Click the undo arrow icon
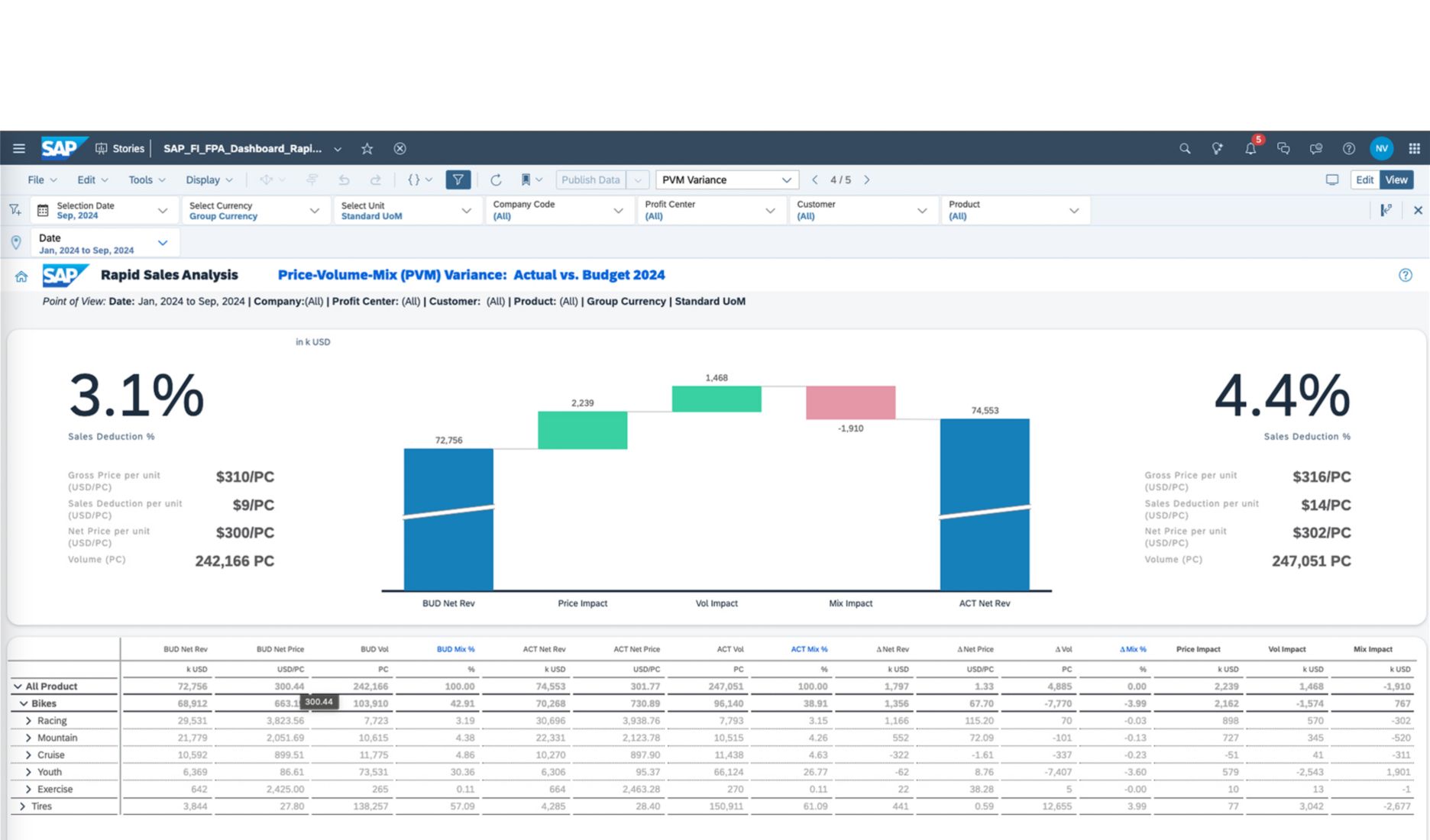 [x=344, y=179]
